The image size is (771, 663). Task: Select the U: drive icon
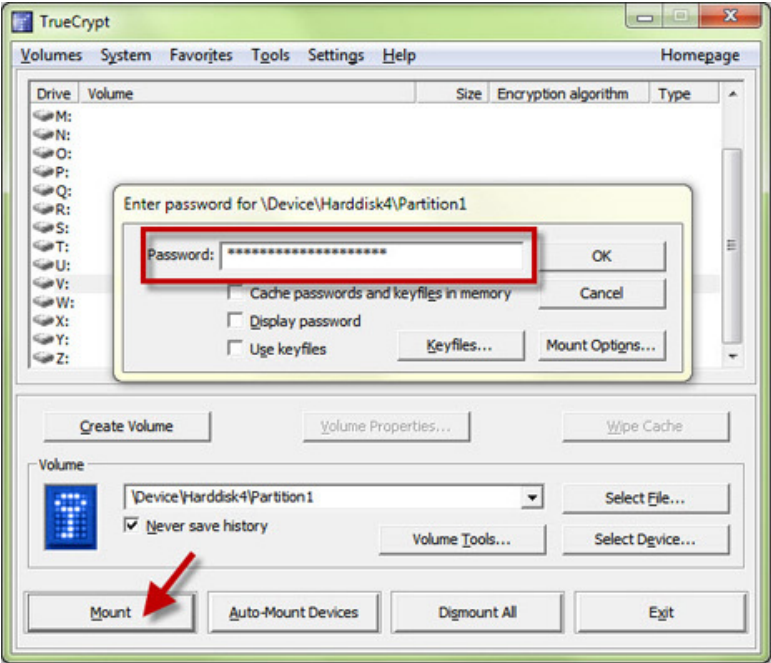[x=43, y=265]
